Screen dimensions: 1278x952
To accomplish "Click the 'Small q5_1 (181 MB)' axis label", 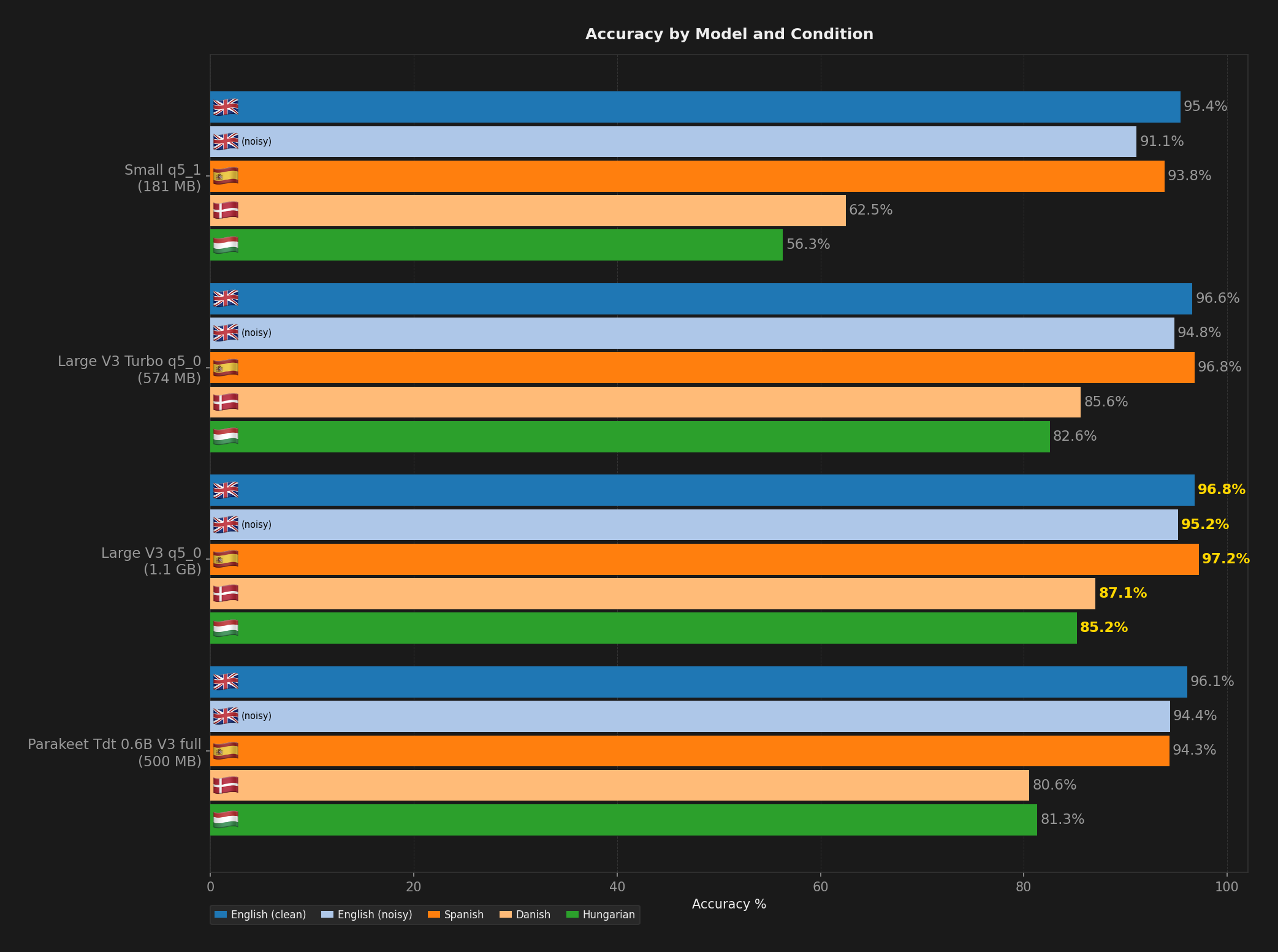I will pos(163,178).
